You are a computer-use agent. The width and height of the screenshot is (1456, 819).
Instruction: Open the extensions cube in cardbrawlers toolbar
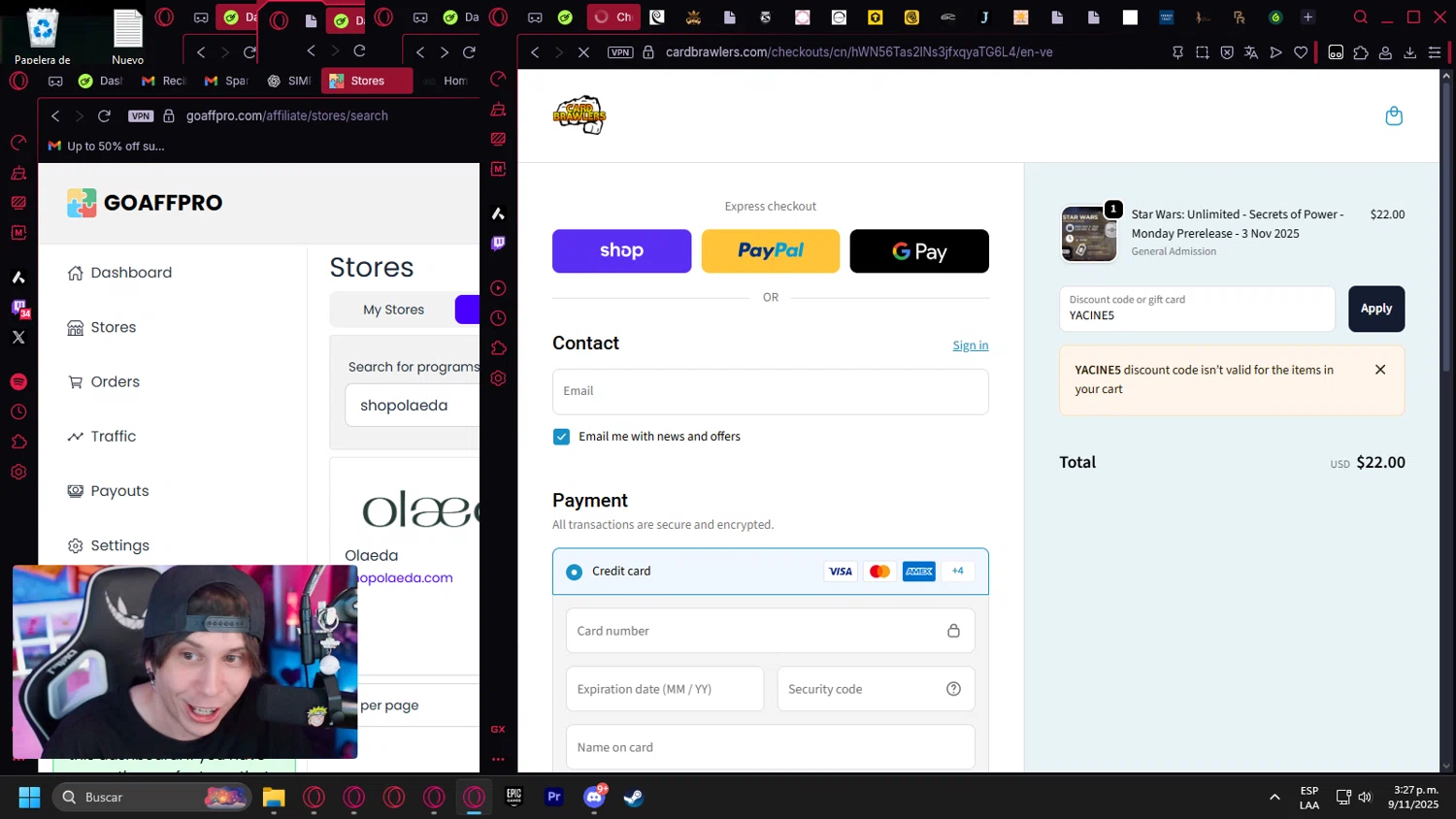point(1361,52)
